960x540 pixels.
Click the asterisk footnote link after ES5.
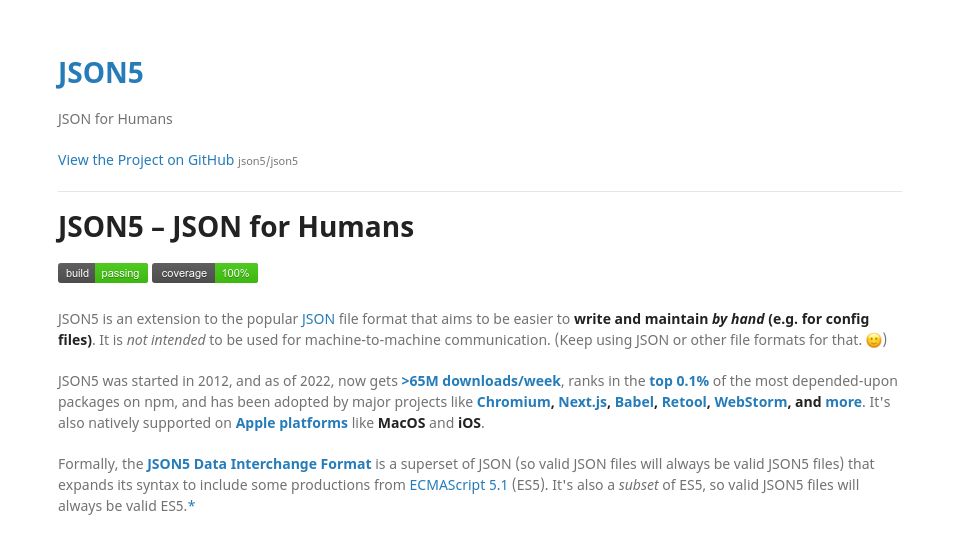tap(192, 505)
